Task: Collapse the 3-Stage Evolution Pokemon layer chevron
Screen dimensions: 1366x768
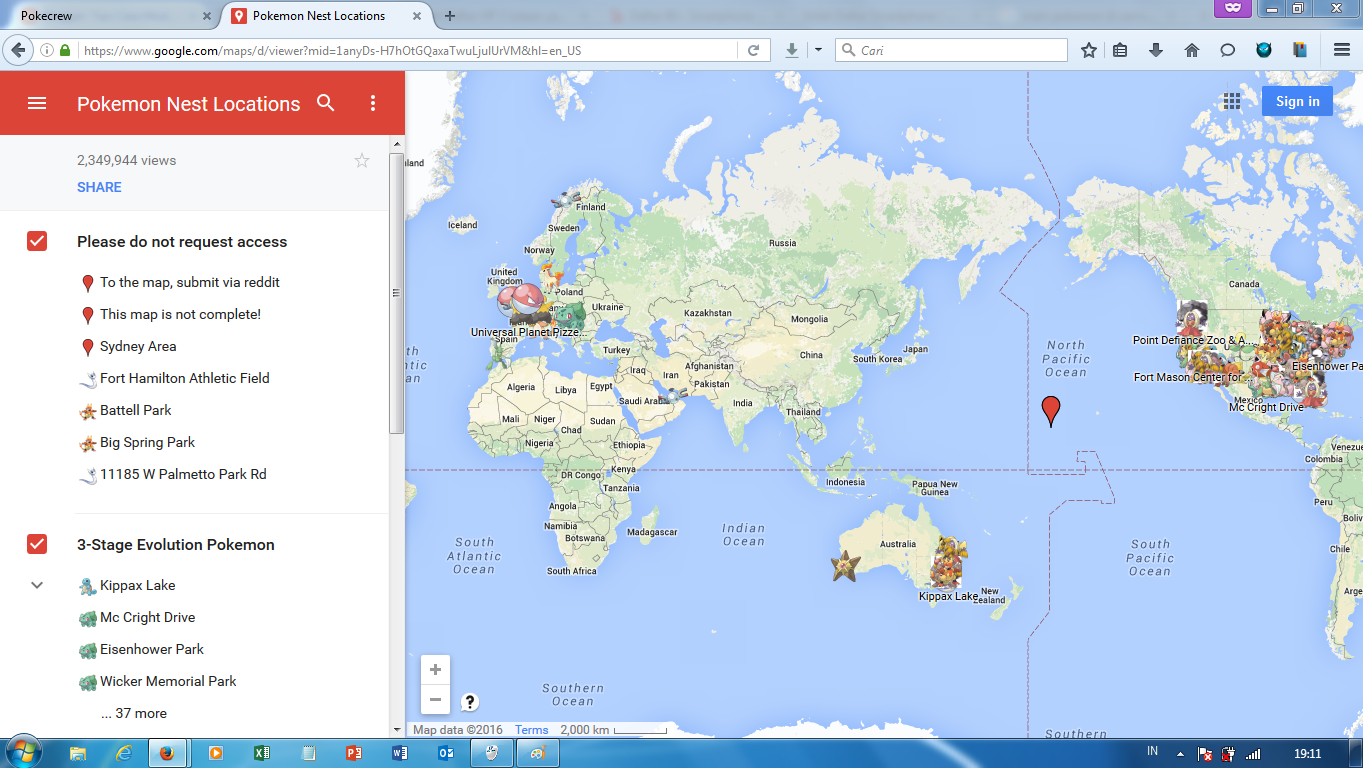Action: (37, 585)
